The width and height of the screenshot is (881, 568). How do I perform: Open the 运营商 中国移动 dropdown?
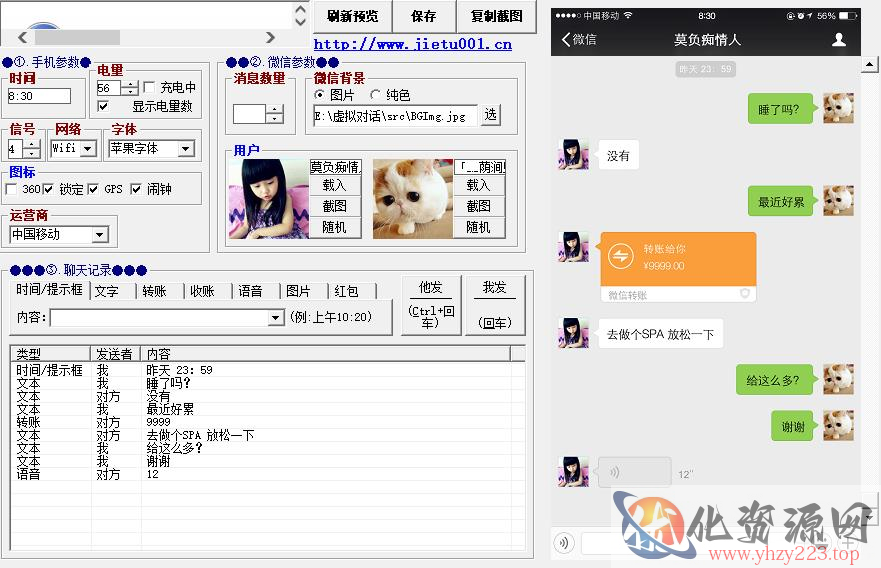point(99,234)
